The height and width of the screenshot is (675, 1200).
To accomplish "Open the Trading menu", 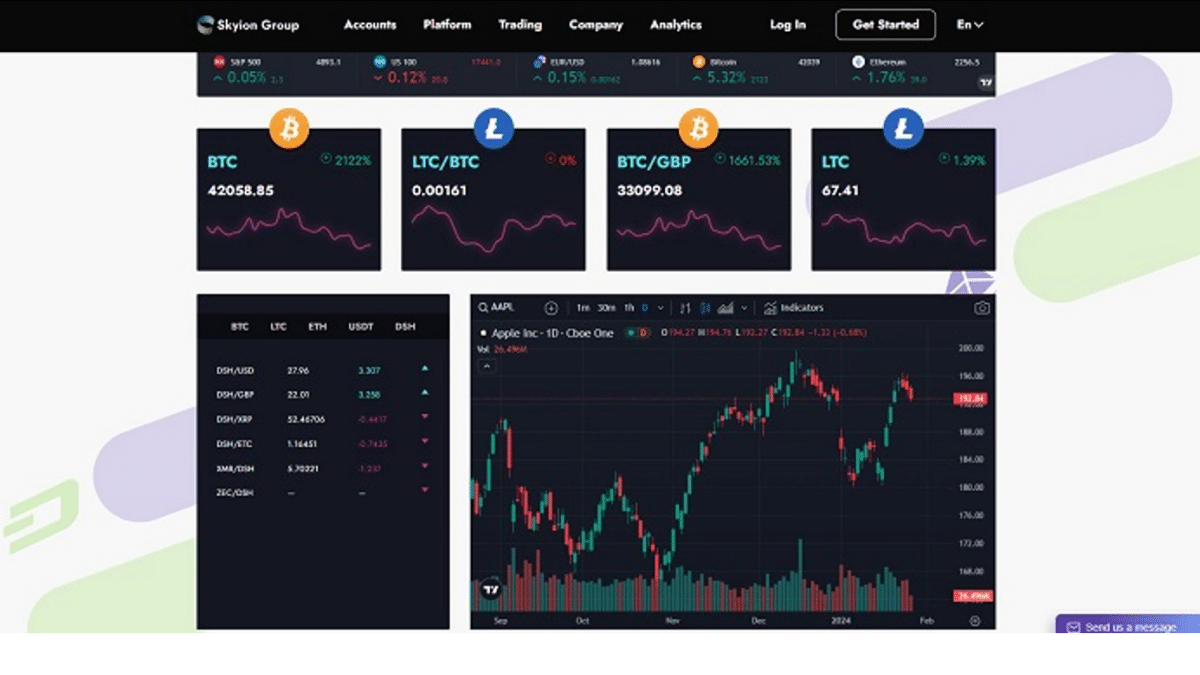I will click(x=520, y=25).
